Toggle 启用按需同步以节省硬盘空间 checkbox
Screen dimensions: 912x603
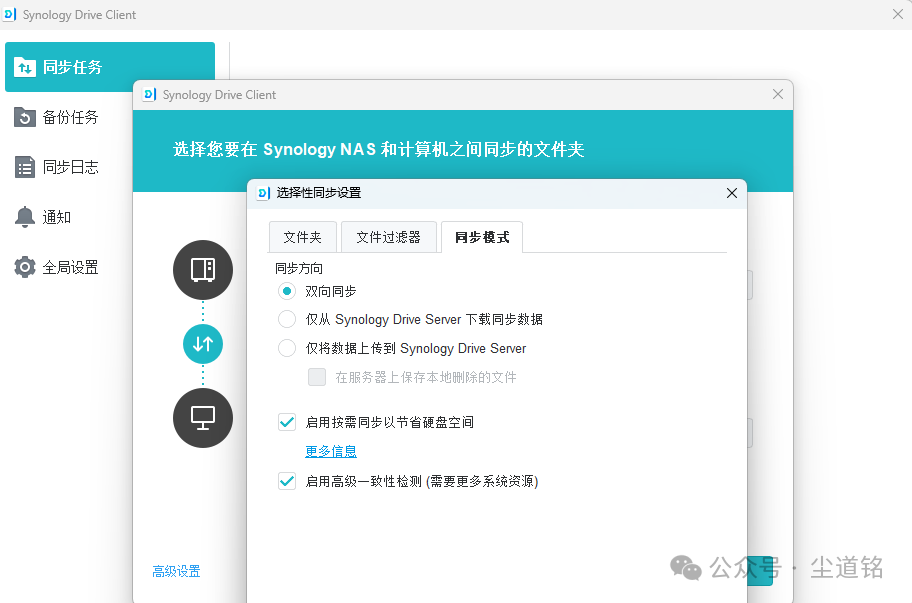click(287, 422)
